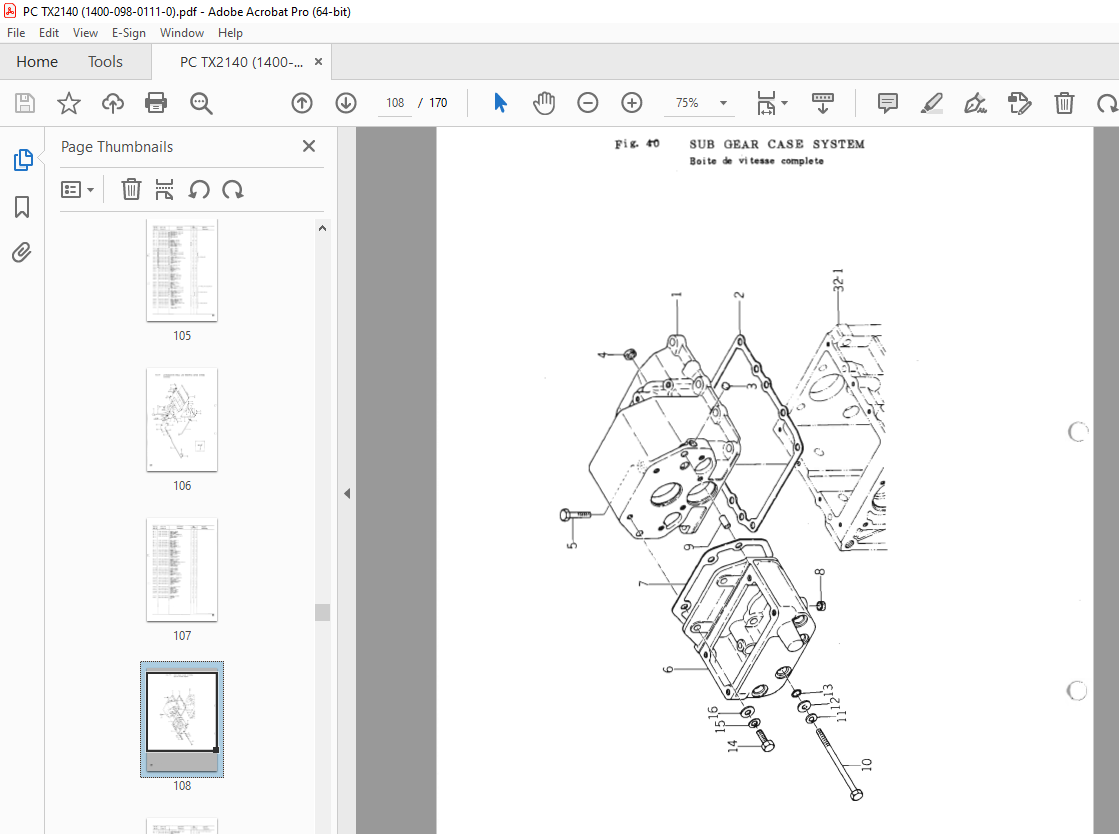
Task: Open the zoom level dropdown
Action: 723,103
